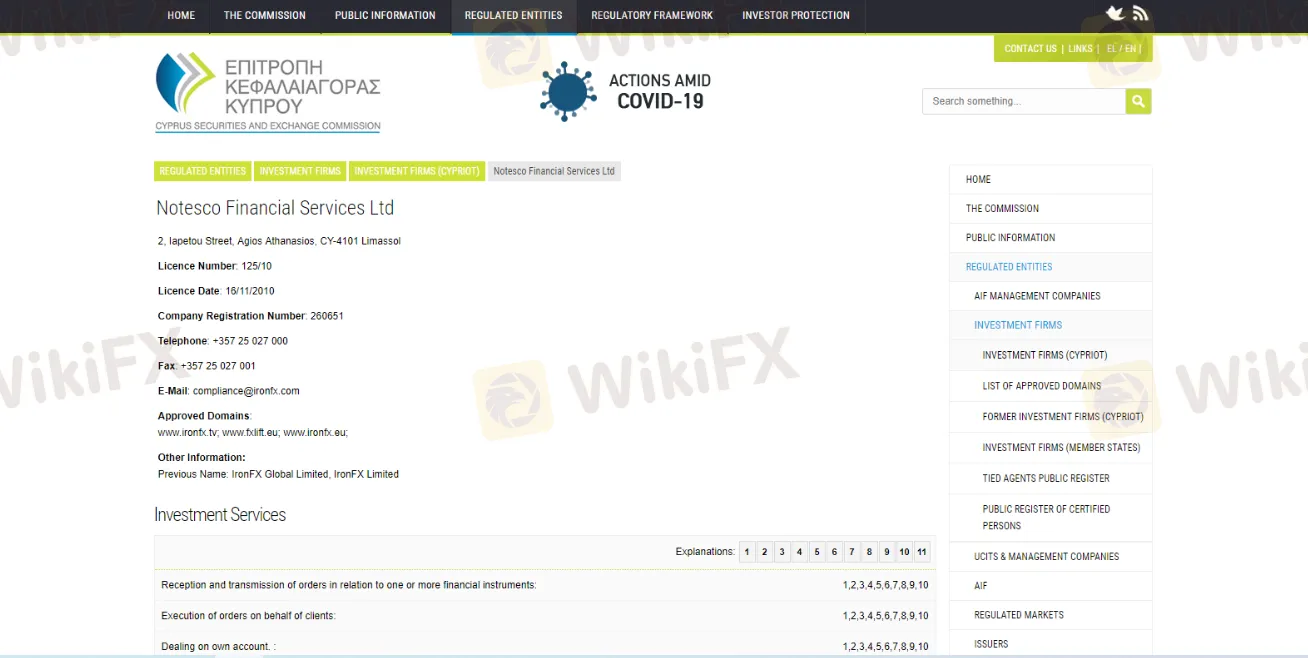The height and width of the screenshot is (658, 1308).
Task: Open sidebar PUBLIC INFORMATION item
Action: click(x=1050, y=238)
